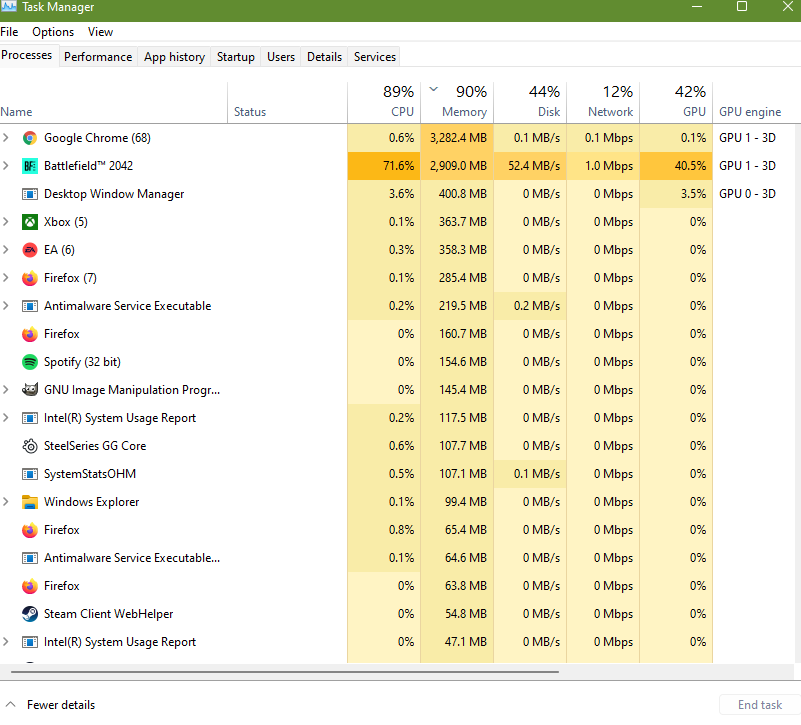
Task: Expand the Firefox (7) process group
Action: click(x=6, y=277)
